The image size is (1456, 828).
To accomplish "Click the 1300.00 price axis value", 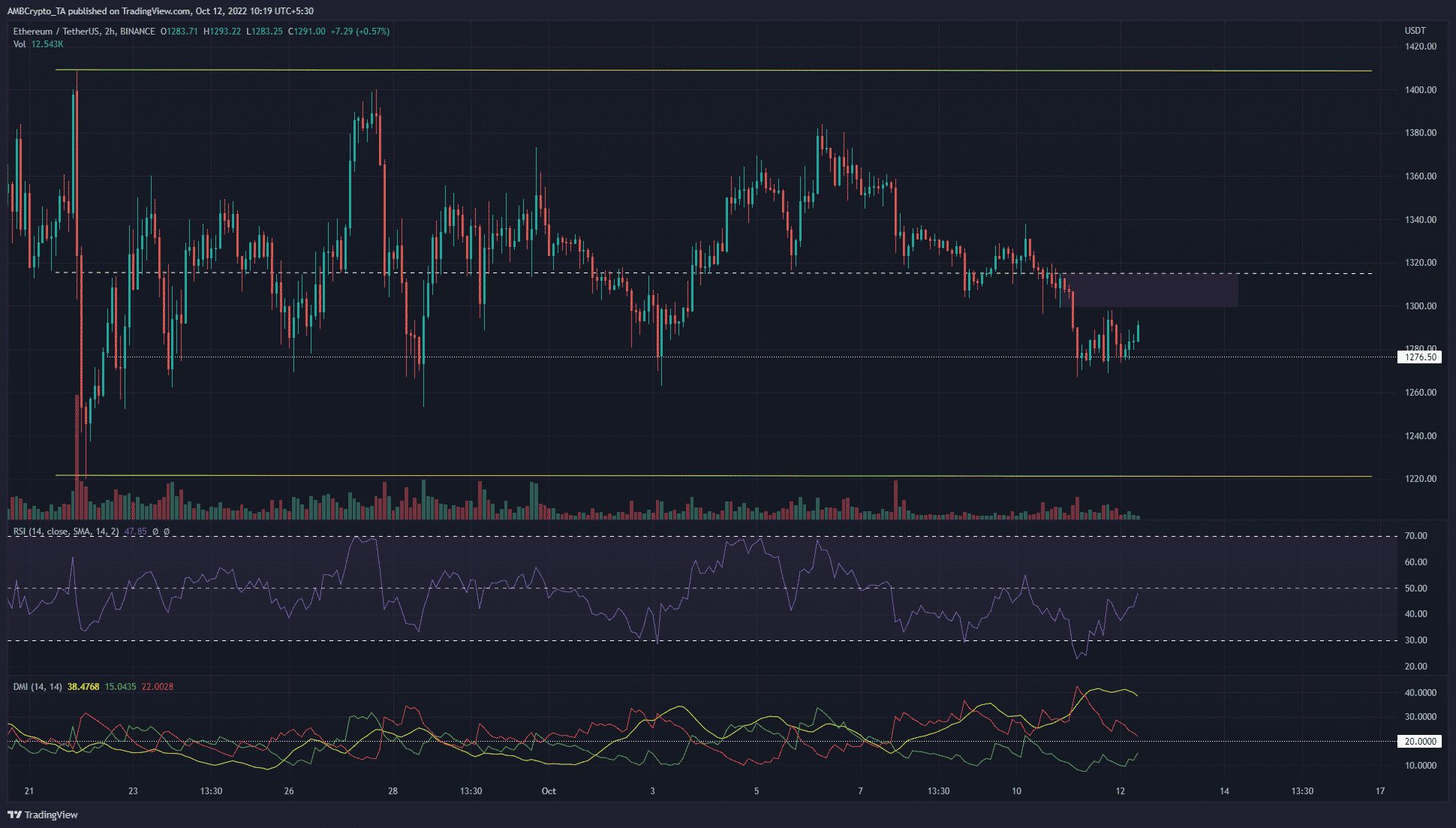I will click(1420, 306).
